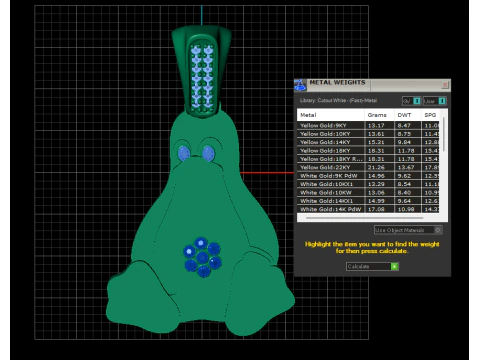Select the Yellow Gold:14KY row

(368, 142)
